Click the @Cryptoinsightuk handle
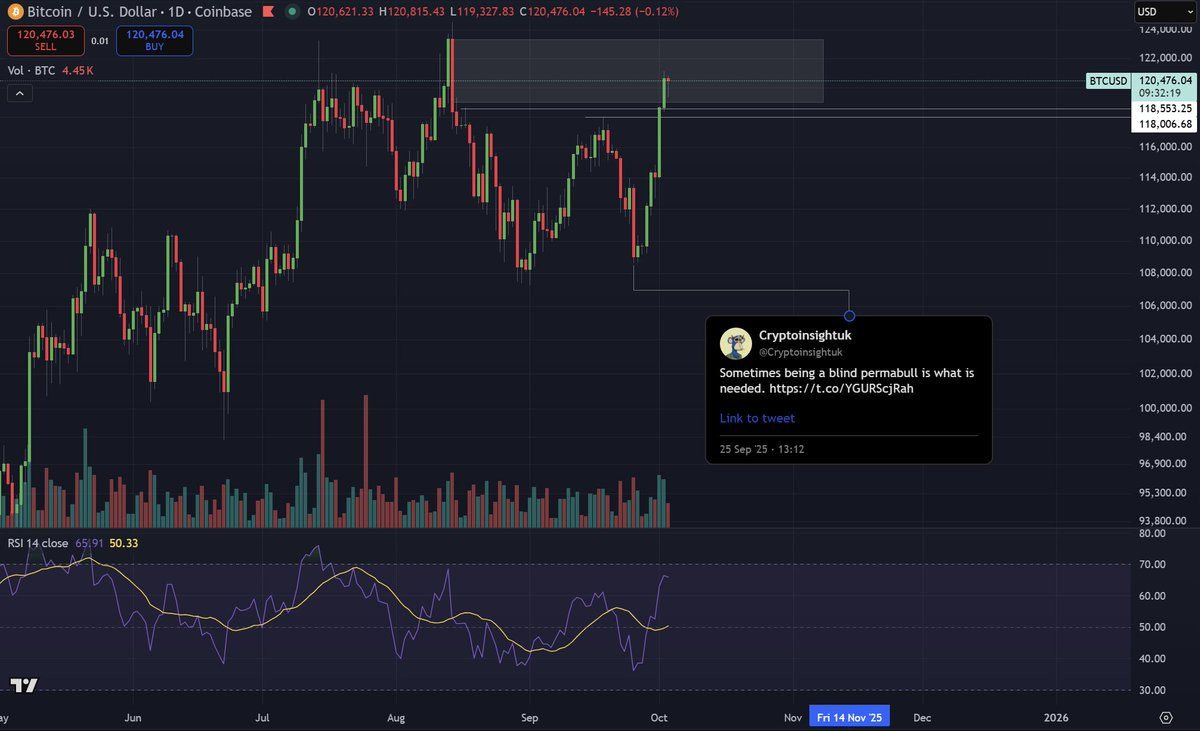The height and width of the screenshot is (731, 1200). coord(801,352)
